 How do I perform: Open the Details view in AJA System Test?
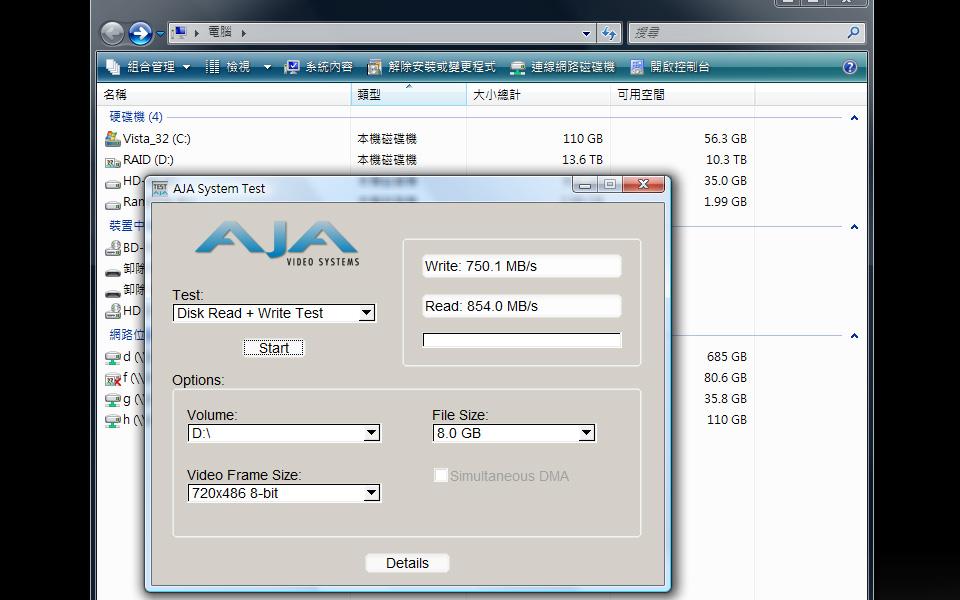[407, 563]
